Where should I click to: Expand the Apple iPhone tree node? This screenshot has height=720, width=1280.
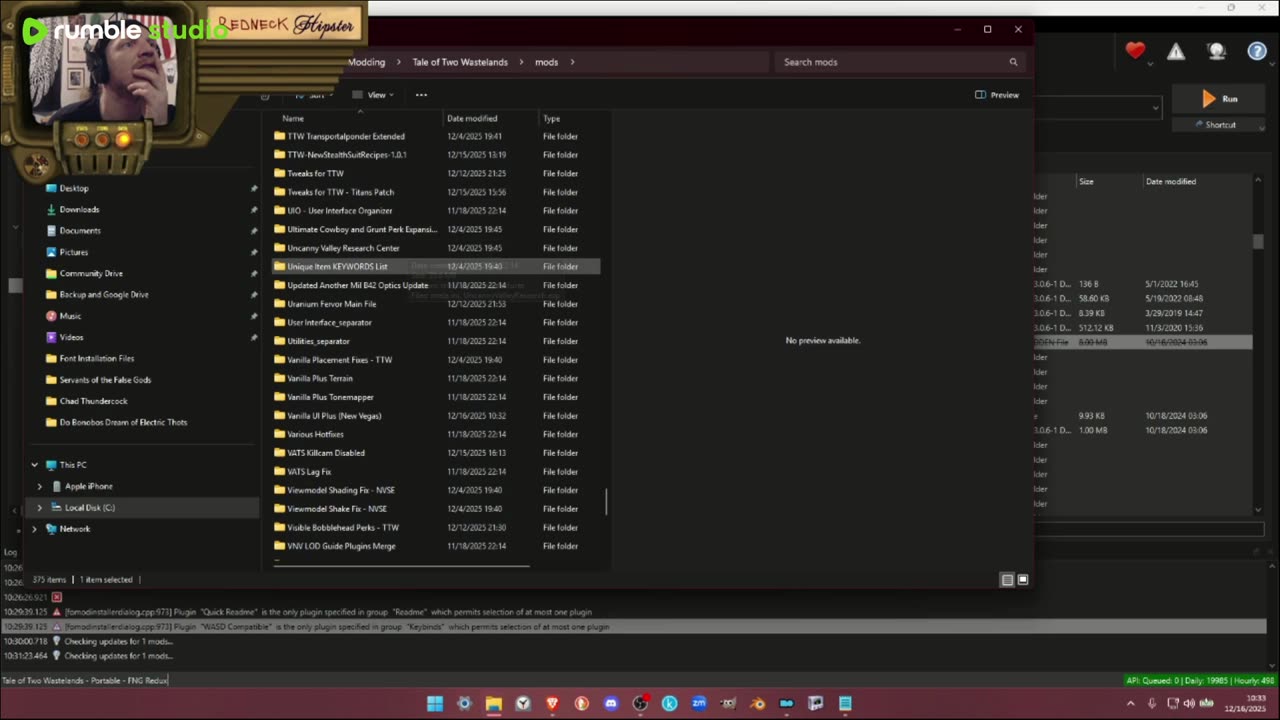(x=40, y=486)
